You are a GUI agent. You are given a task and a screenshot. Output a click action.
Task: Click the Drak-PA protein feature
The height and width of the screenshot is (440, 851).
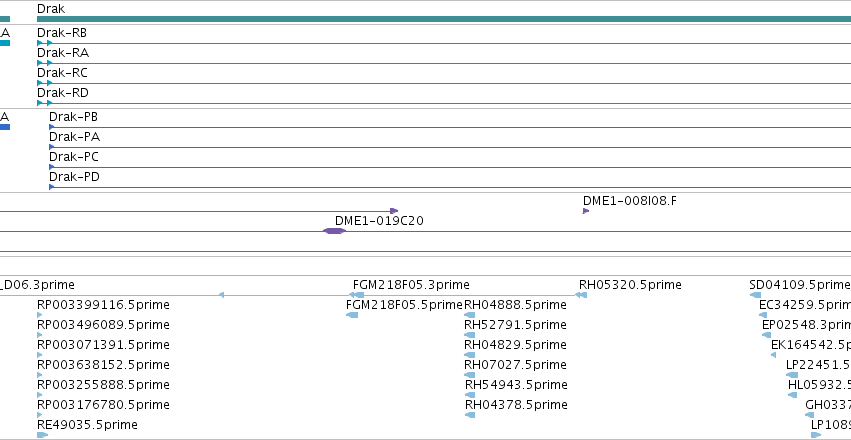[450, 147]
